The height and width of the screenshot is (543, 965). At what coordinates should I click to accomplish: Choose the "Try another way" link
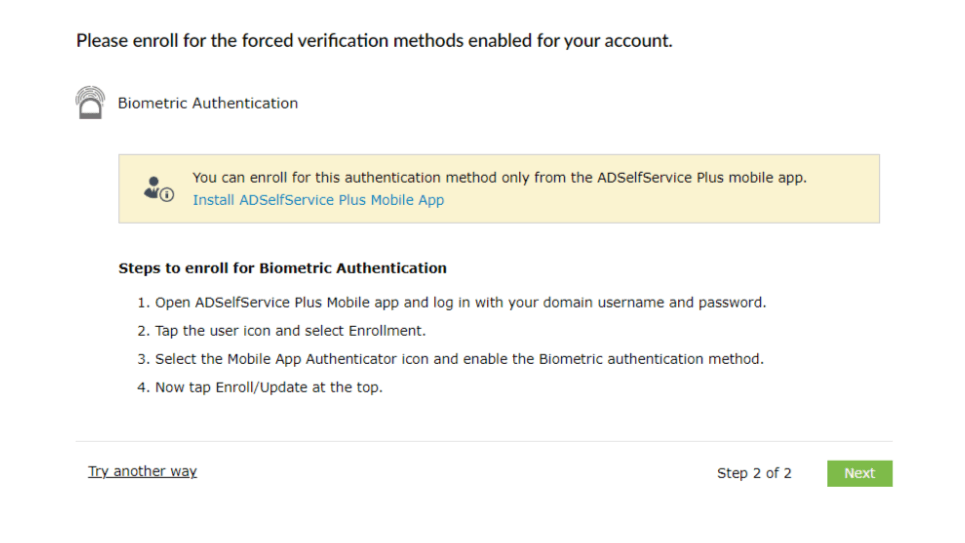pyautogui.click(x=142, y=472)
